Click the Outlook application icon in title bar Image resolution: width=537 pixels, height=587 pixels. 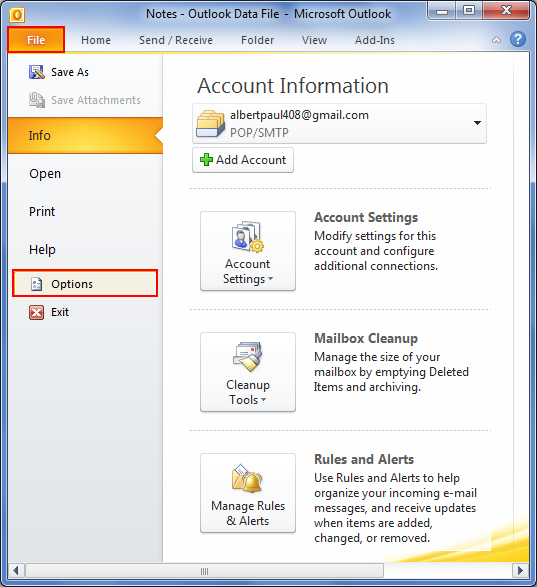(x=17, y=15)
